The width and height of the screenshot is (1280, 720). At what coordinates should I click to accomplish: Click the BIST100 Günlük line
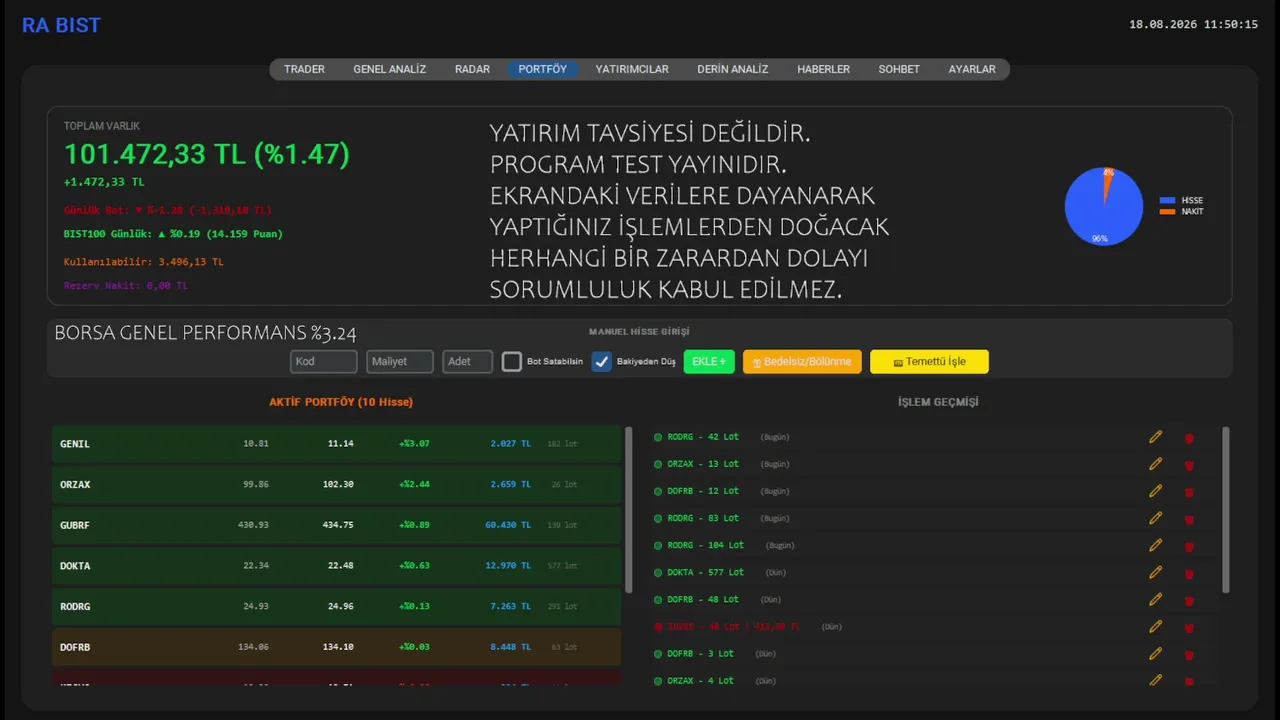[173, 234]
